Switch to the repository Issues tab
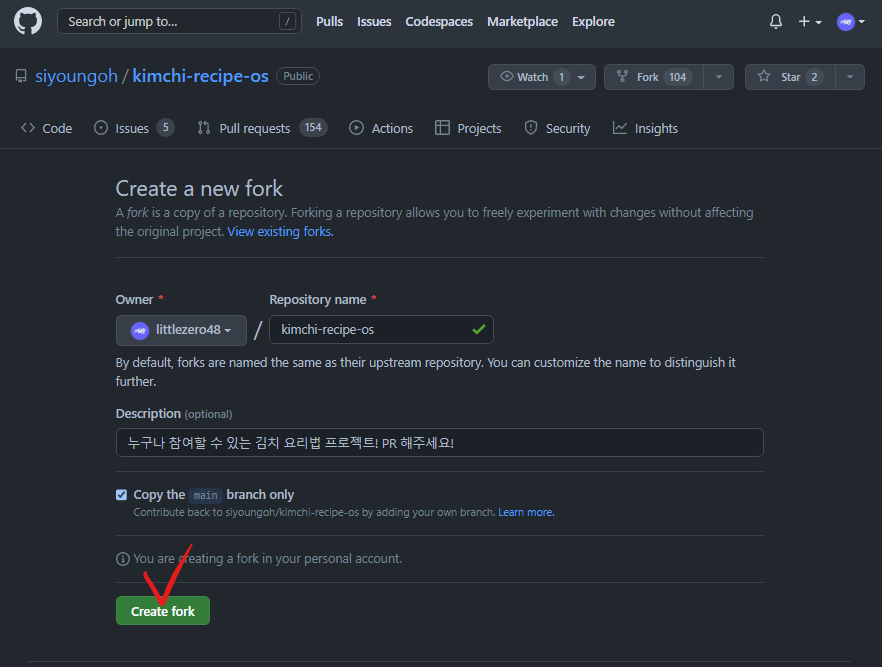882x667 pixels. tap(134, 128)
